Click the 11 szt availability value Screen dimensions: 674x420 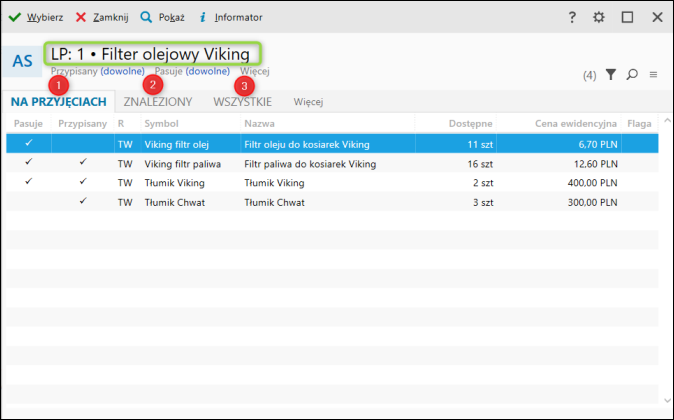point(480,144)
